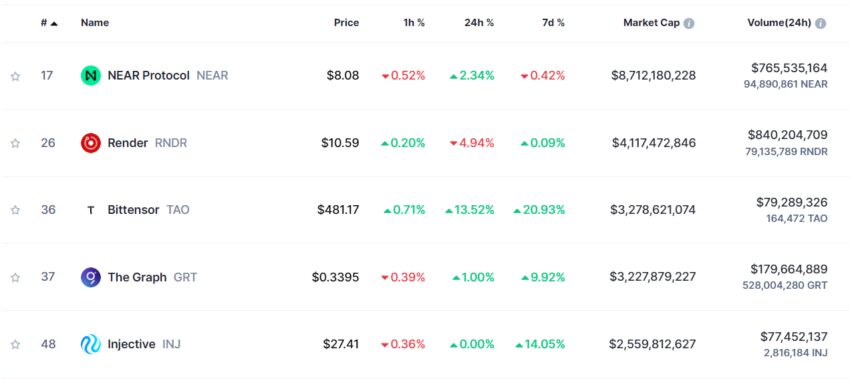The width and height of the screenshot is (850, 379).
Task: Click the Bittensor TAO logo
Action: [91, 210]
